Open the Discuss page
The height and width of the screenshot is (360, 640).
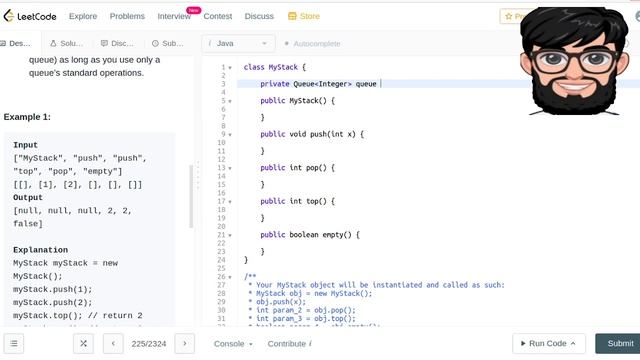click(259, 16)
